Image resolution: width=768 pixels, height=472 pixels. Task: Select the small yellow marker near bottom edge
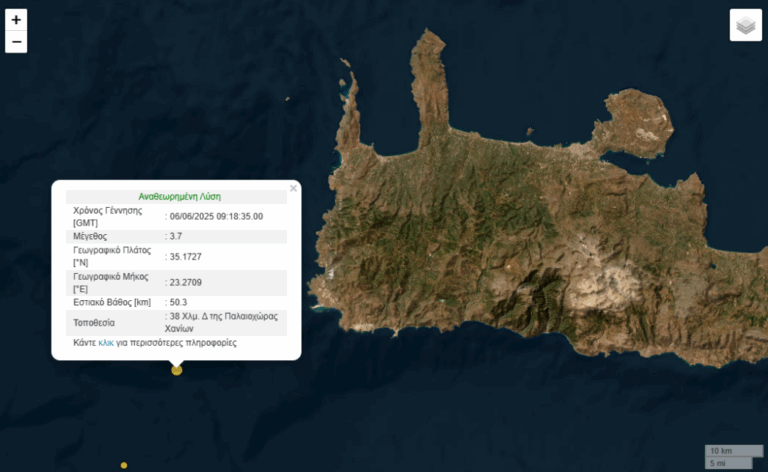[124, 465]
